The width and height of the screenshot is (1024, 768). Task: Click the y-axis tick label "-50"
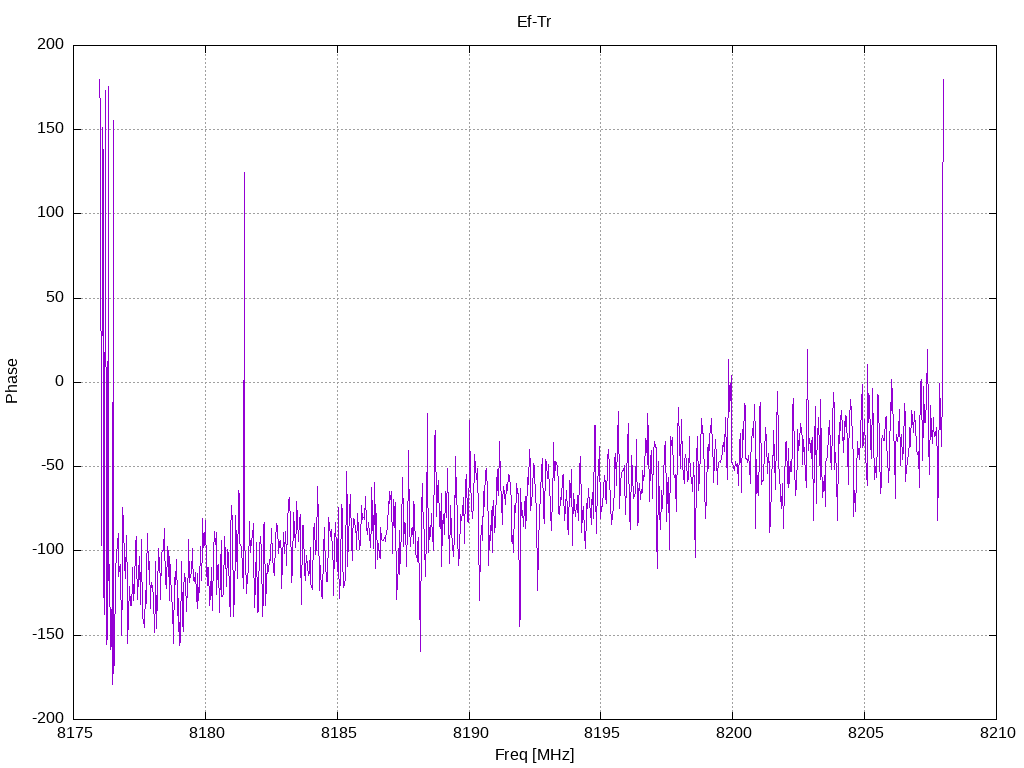[x=53, y=466]
